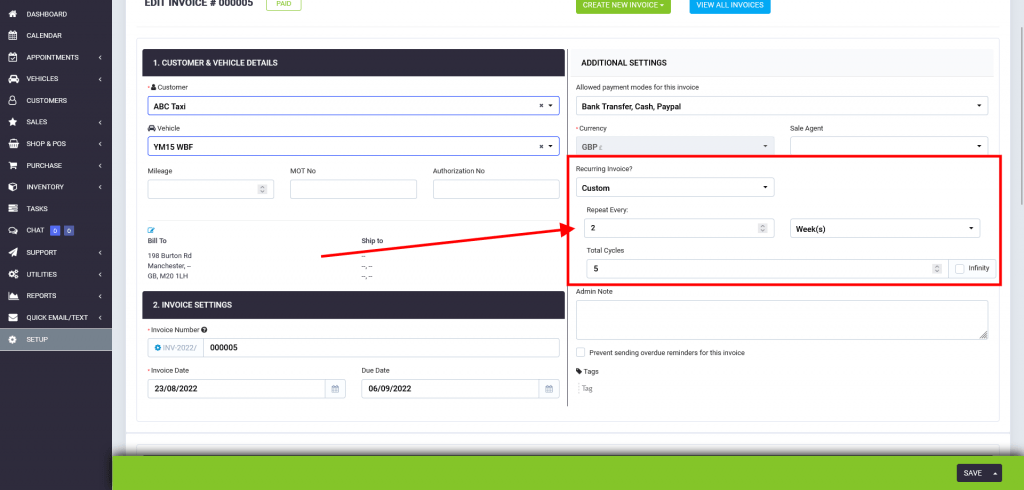Click the Dashboard home icon in sidebar
This screenshot has width=1024, height=490.
pyautogui.click(x=12, y=14)
